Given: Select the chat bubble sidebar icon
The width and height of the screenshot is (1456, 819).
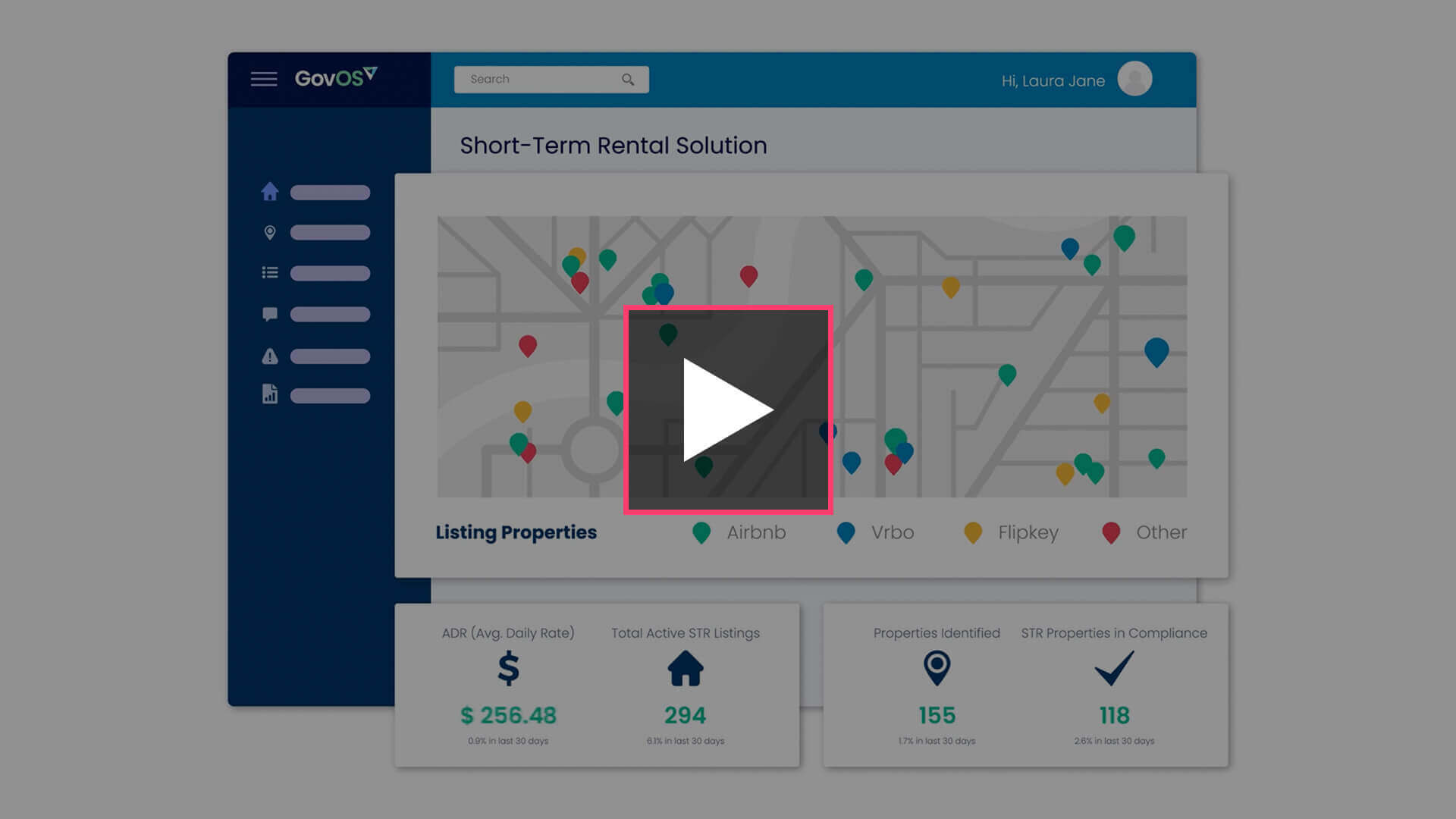Looking at the screenshot, I should pyautogui.click(x=270, y=314).
